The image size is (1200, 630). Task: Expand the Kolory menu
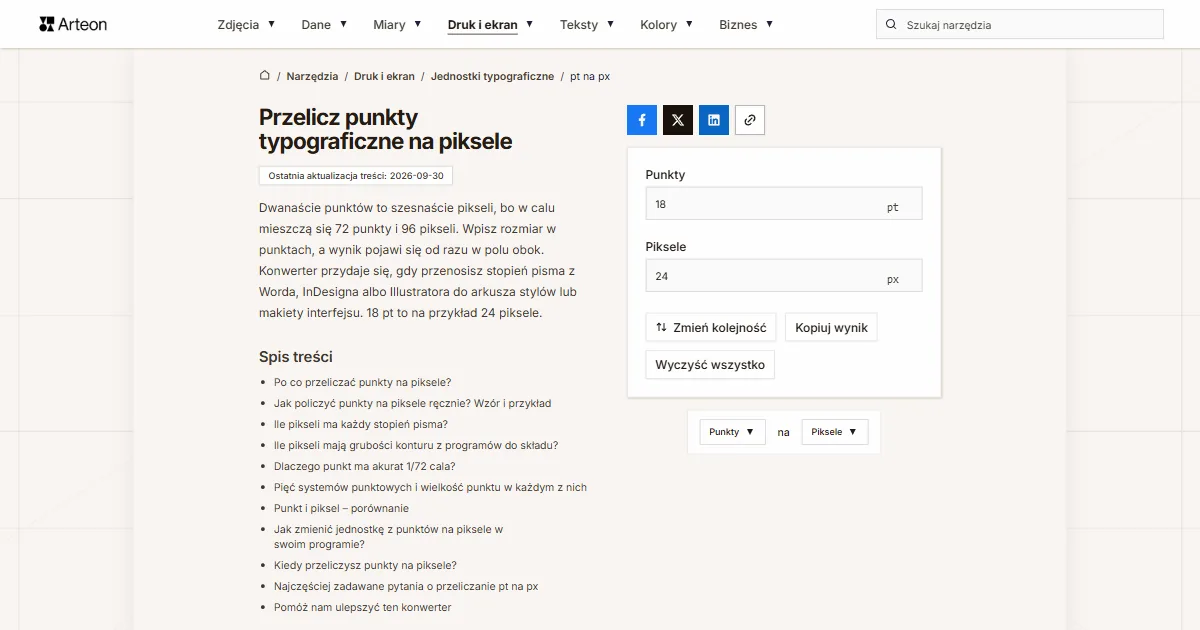point(667,24)
